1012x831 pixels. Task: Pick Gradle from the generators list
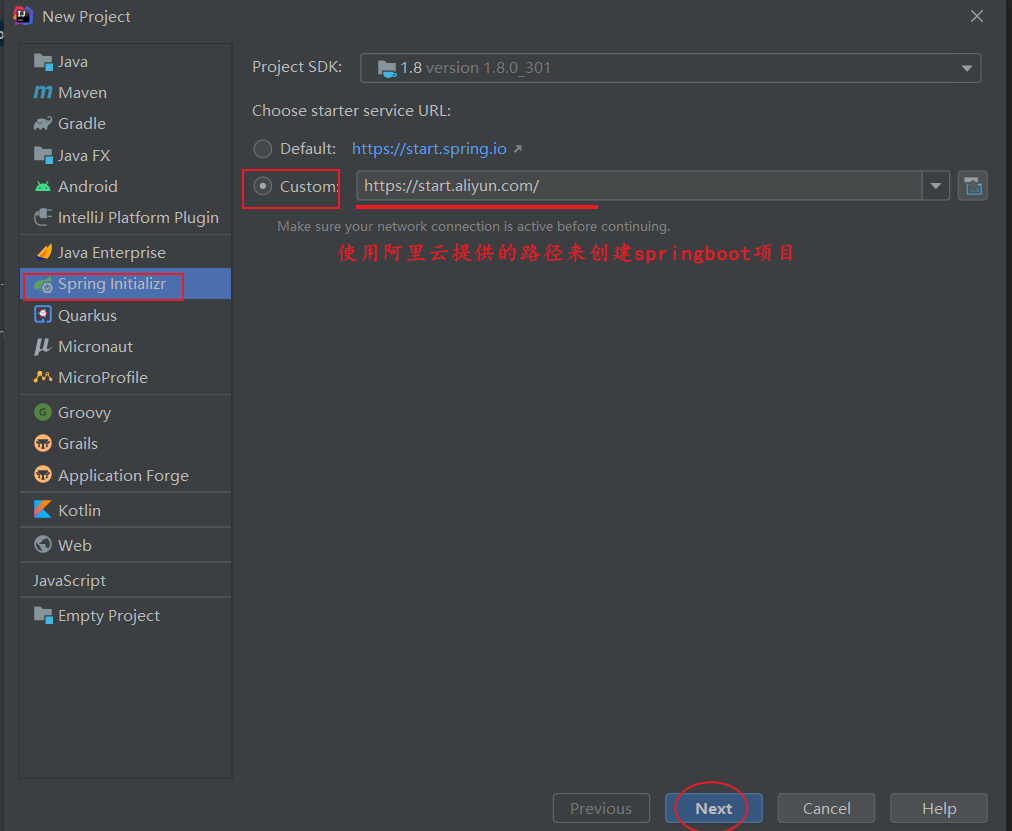pyautogui.click(x=126, y=124)
